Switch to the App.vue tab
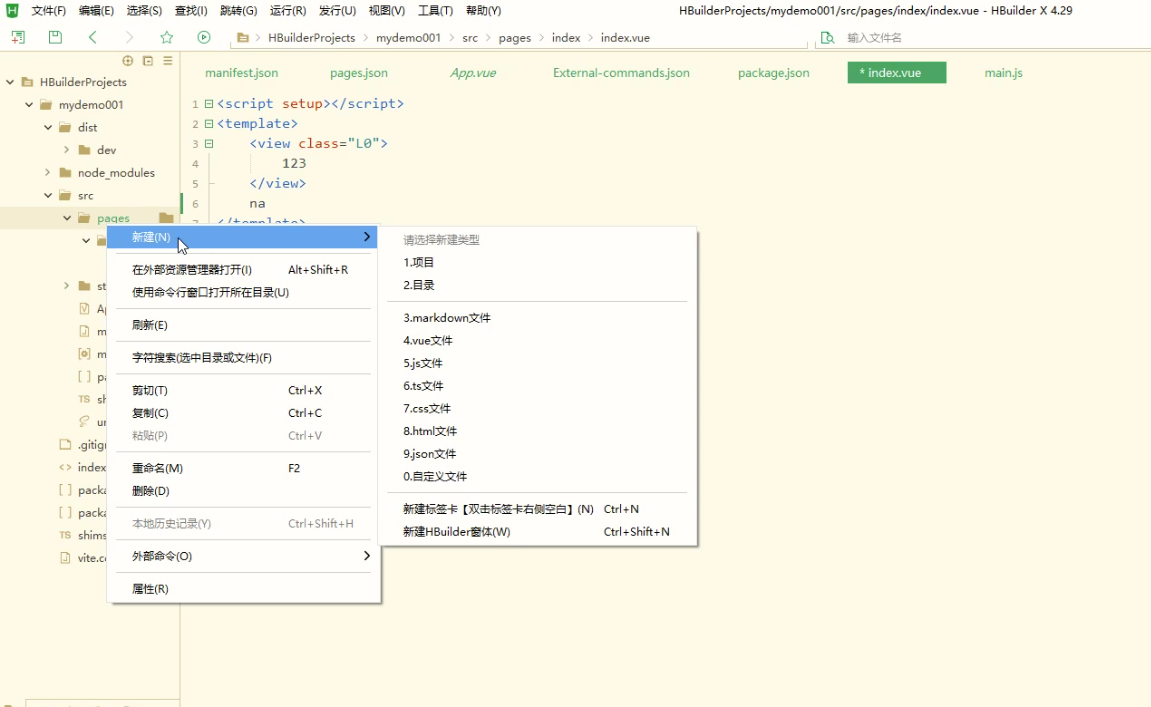The image size is (1151, 707). [473, 73]
